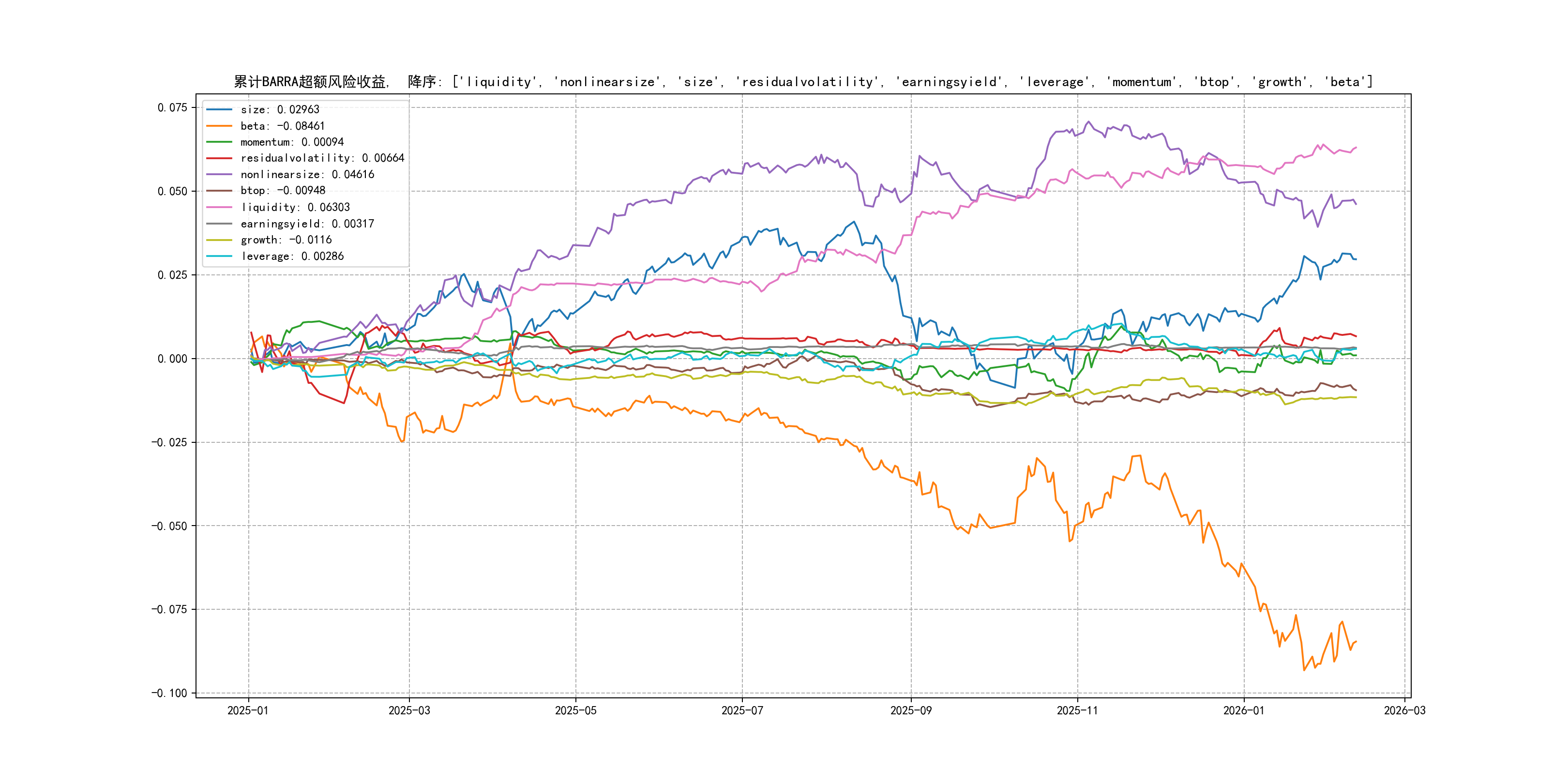This screenshot has width=1568, height=784.
Task: Click the pink liquidity legend line
Action: [x=219, y=208]
